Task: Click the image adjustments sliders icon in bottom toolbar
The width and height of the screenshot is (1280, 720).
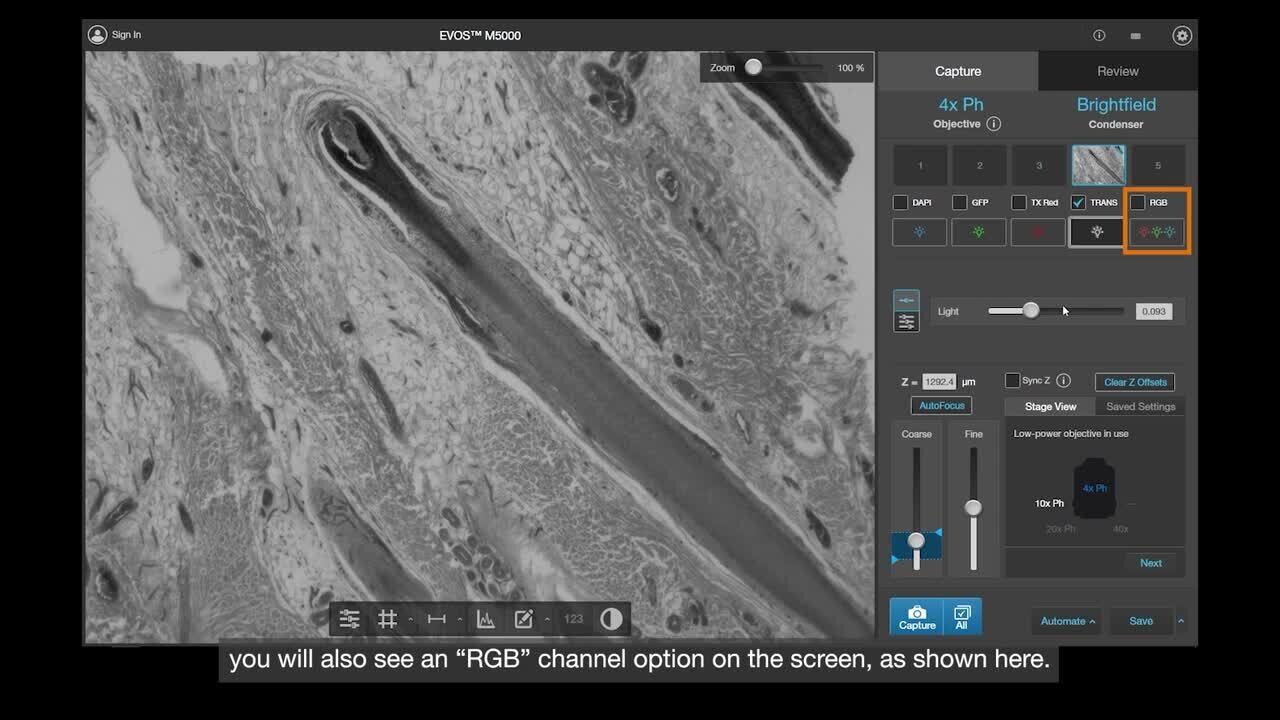Action: [x=349, y=619]
